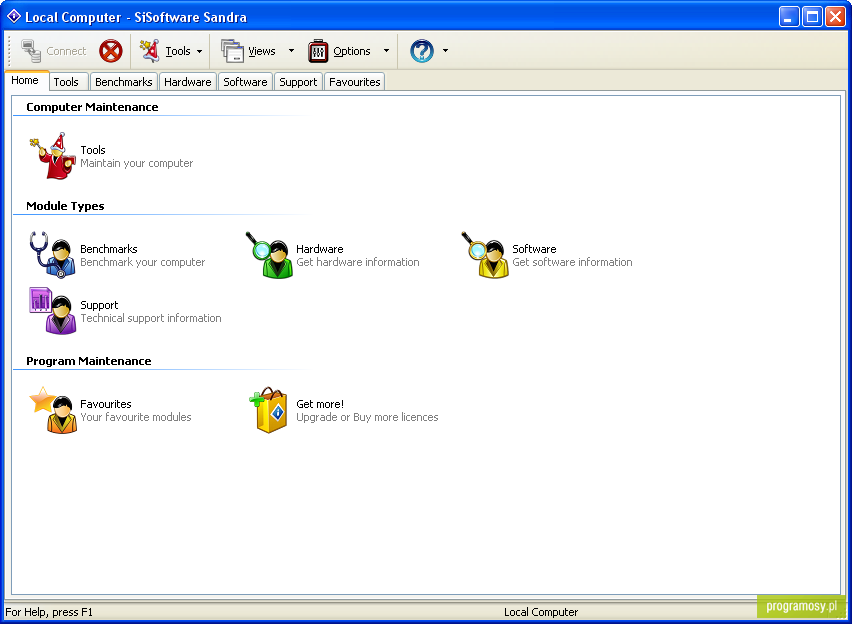Open the Benchmarks stethoscope icon

pos(53,255)
